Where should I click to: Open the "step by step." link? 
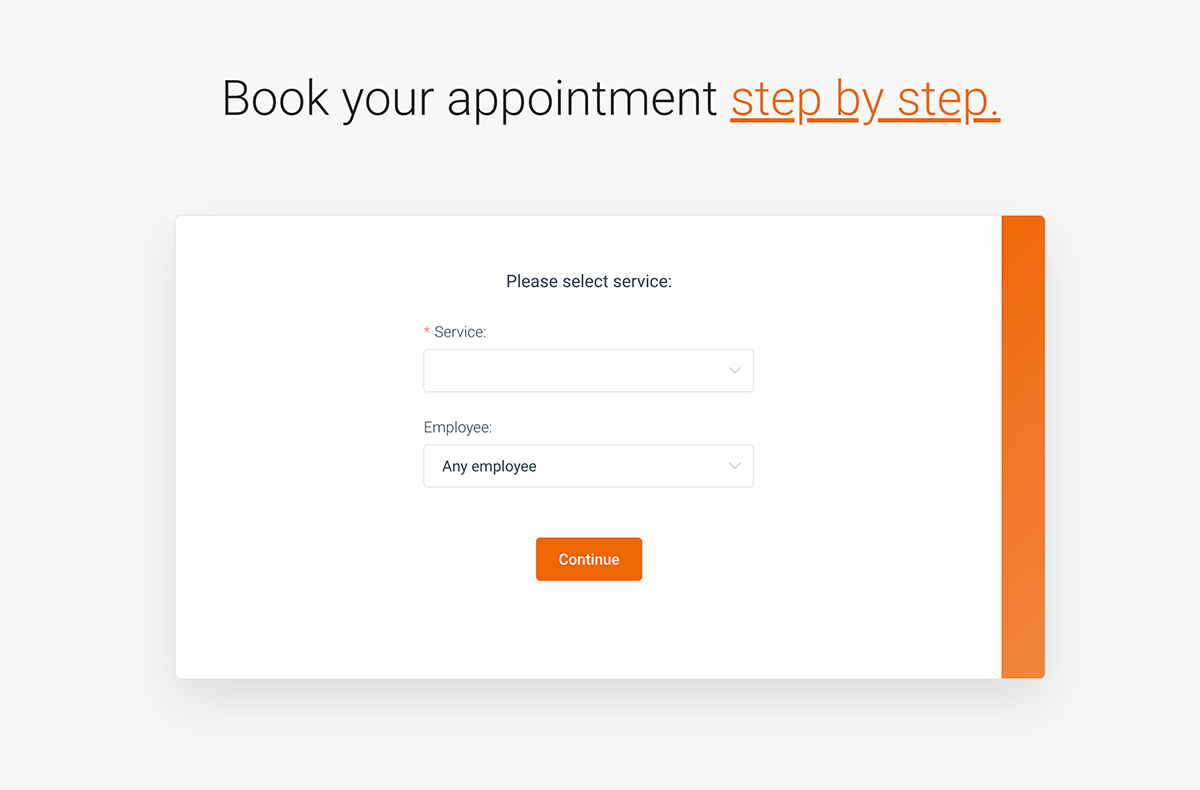[x=865, y=99]
